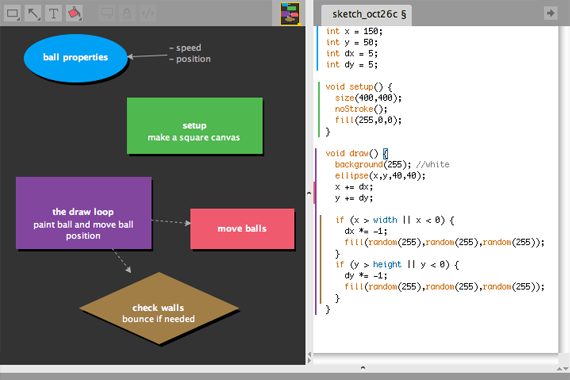Click the pink region marker beside 'x += dx'

[314, 193]
